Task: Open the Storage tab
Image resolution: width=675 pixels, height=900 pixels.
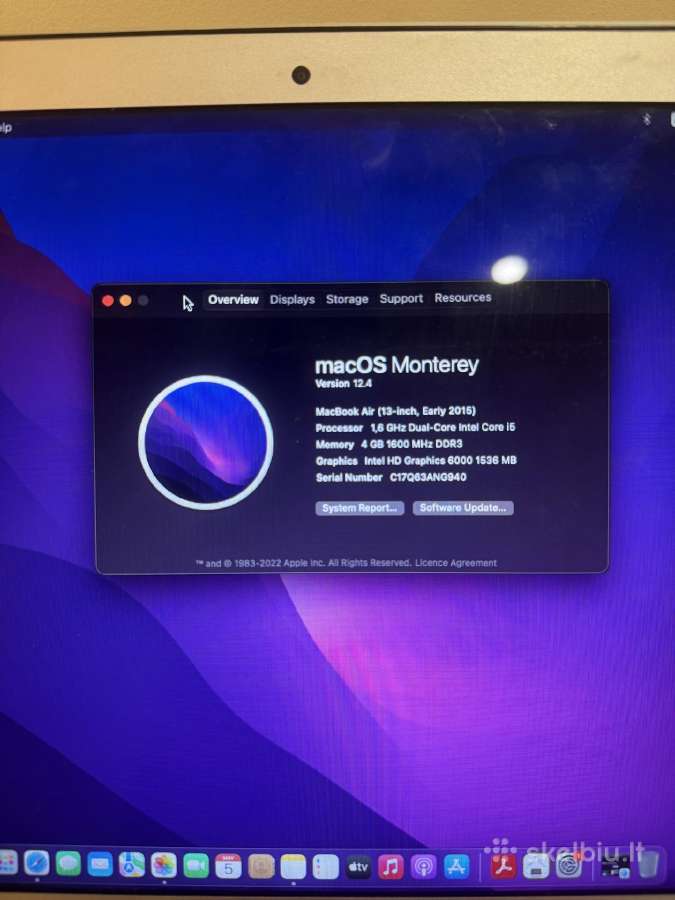Action: click(x=347, y=299)
